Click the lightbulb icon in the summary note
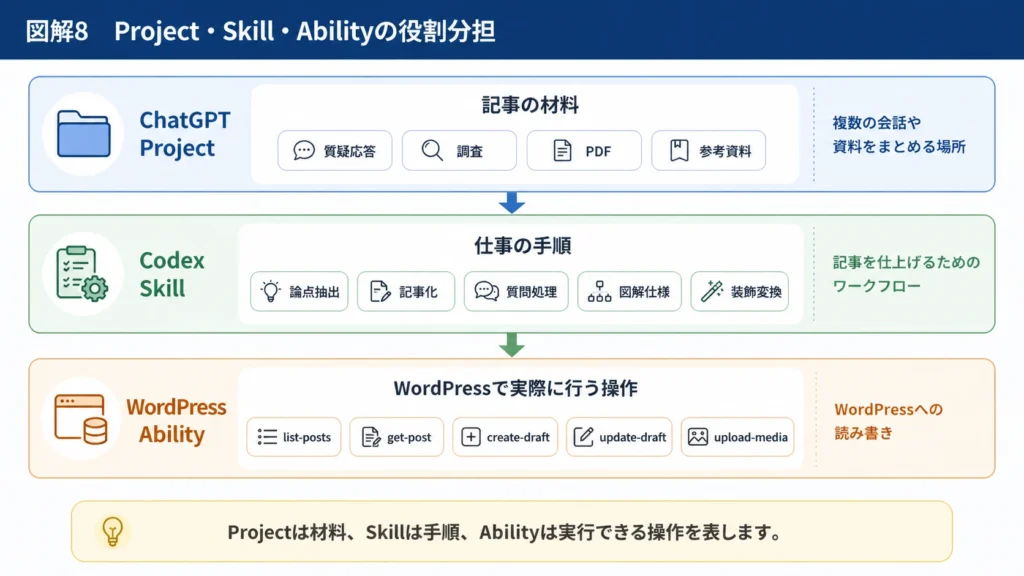Screen dimensions: 1024x576 pyautogui.click(x=112, y=532)
